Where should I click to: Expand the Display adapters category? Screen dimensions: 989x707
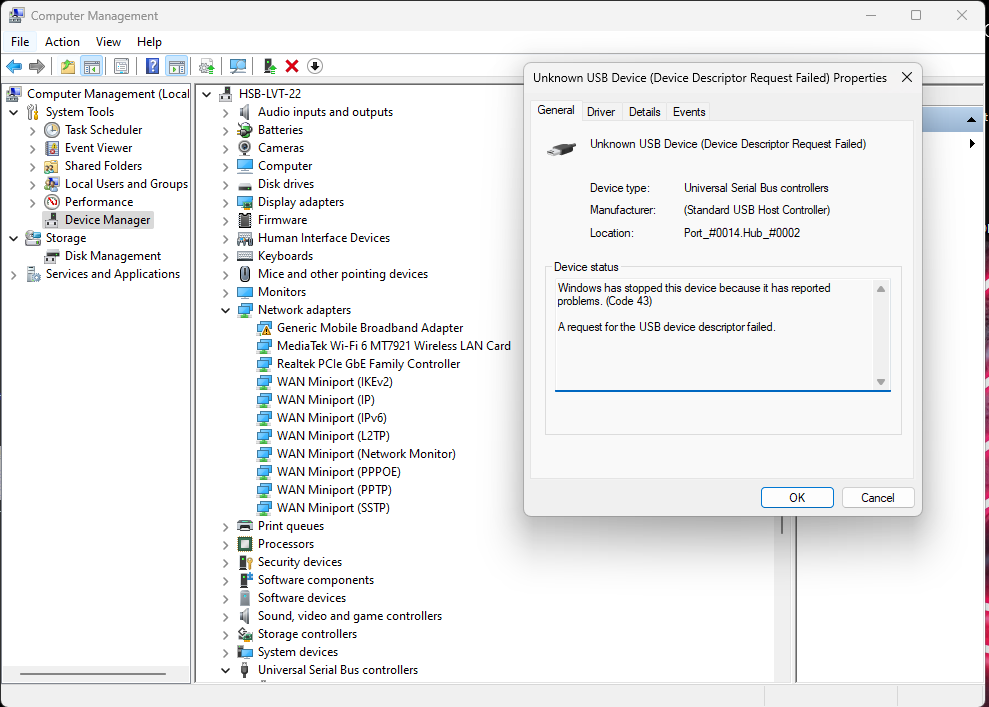pos(227,202)
